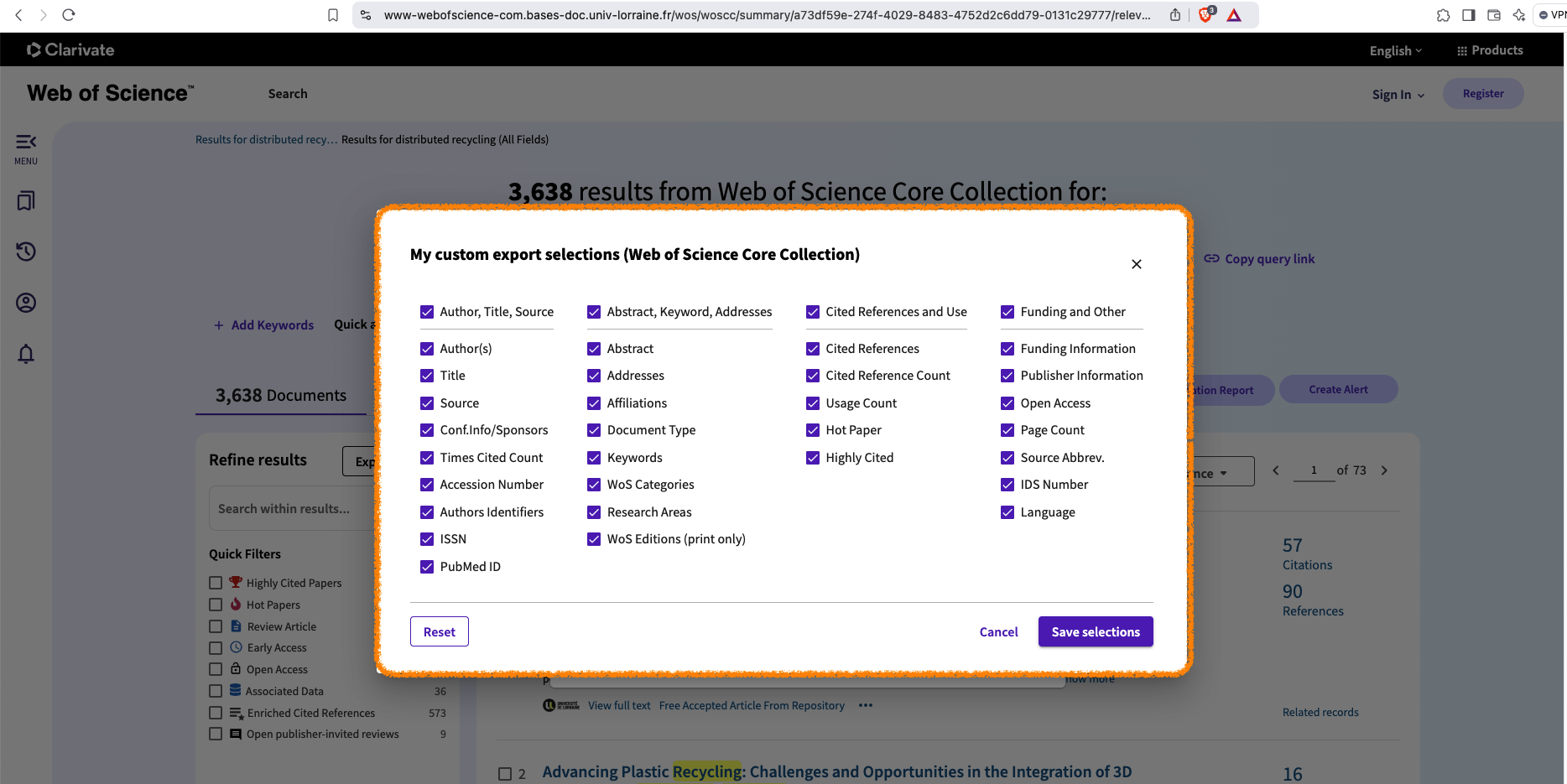Click the user profile icon in sidebar
Image resolution: width=1567 pixels, height=784 pixels.
[26, 303]
